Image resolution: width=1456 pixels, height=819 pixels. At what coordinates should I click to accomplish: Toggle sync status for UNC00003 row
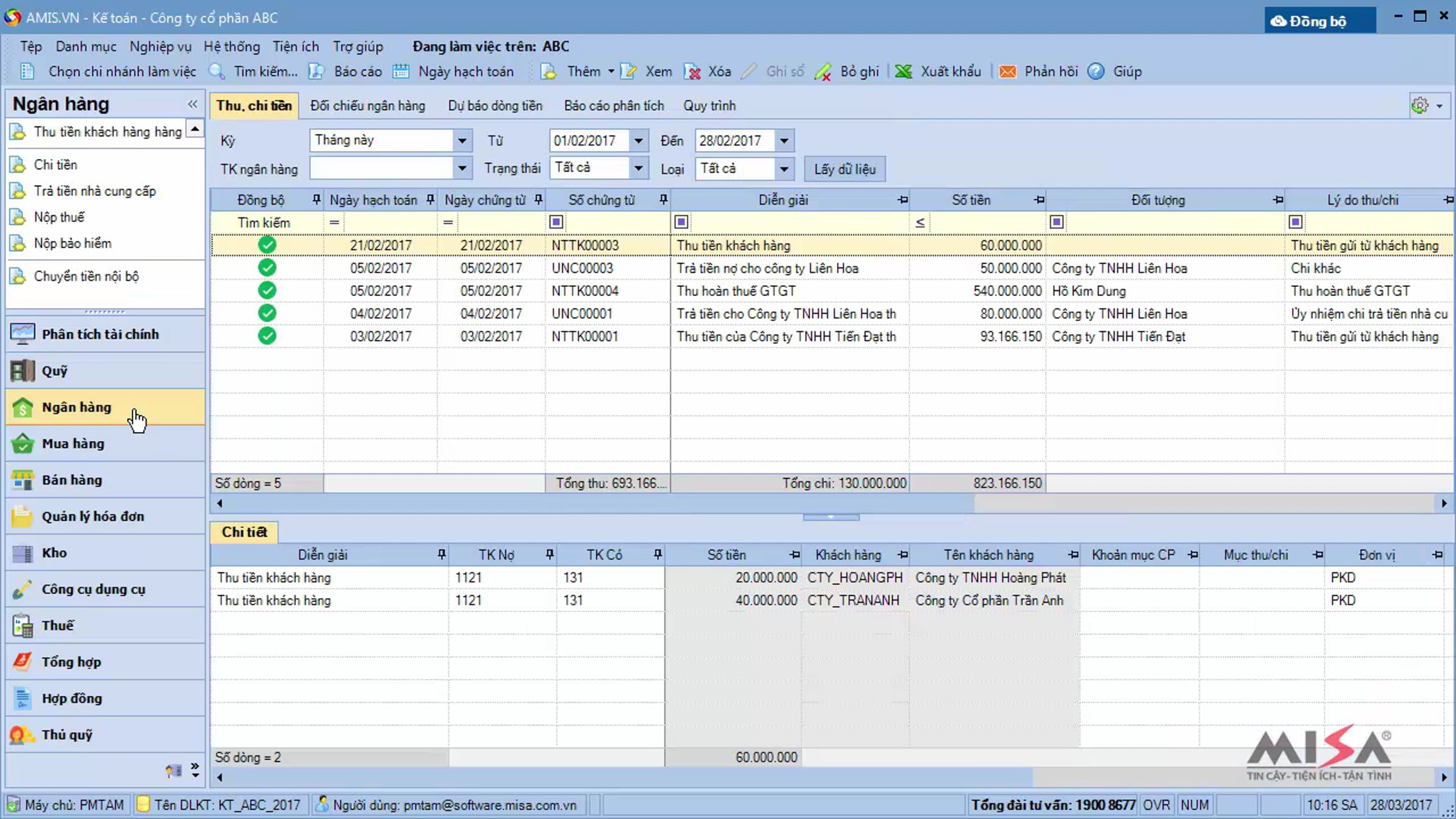[267, 268]
